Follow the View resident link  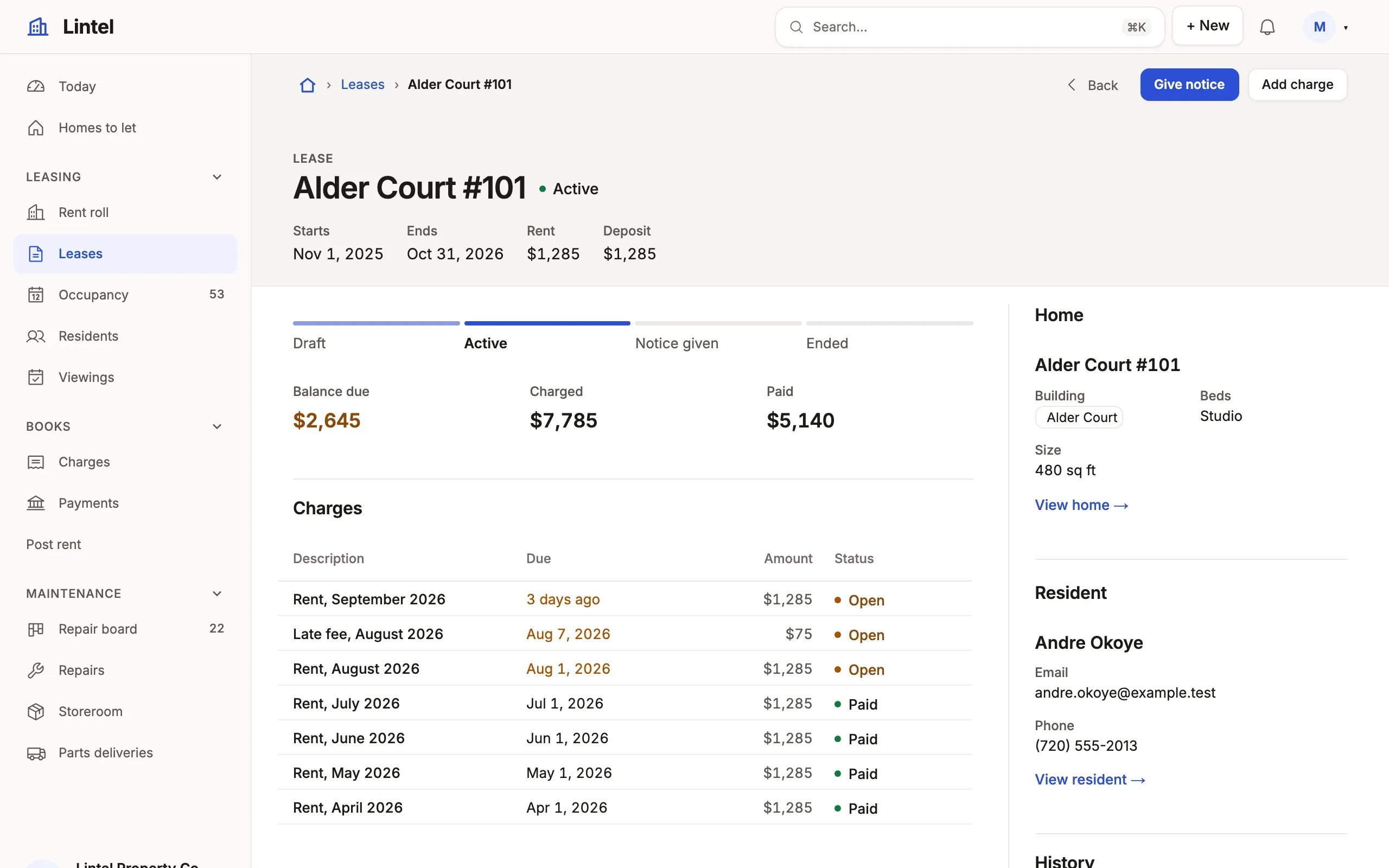pyautogui.click(x=1090, y=780)
